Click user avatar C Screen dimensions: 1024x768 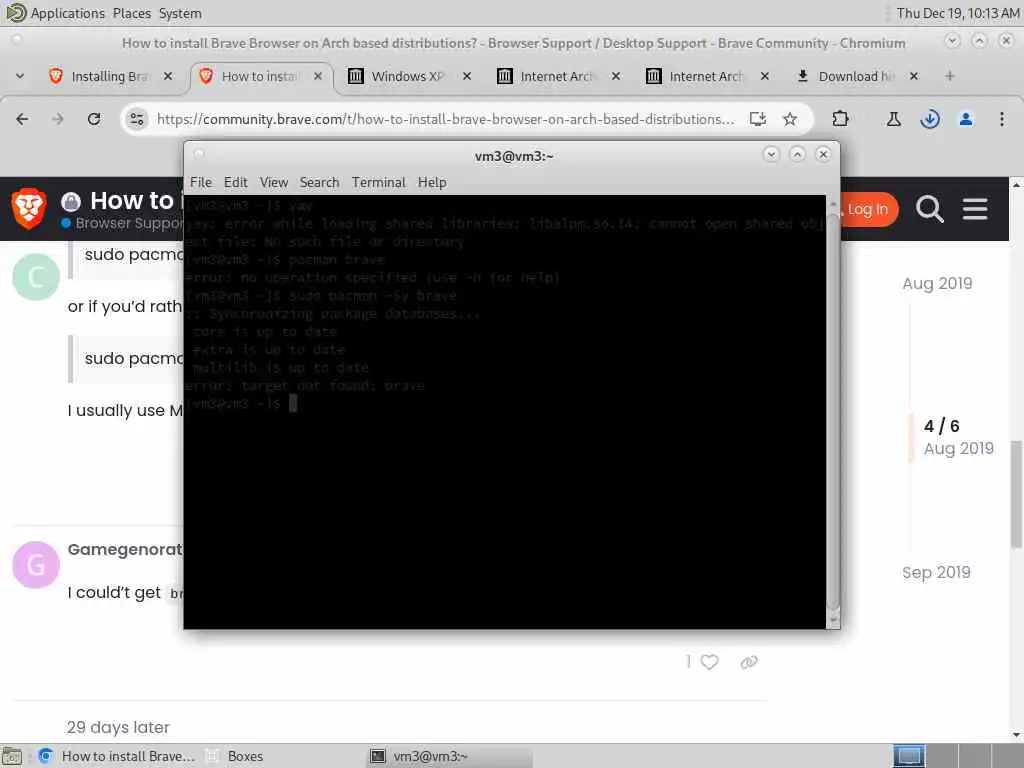pyautogui.click(x=36, y=277)
